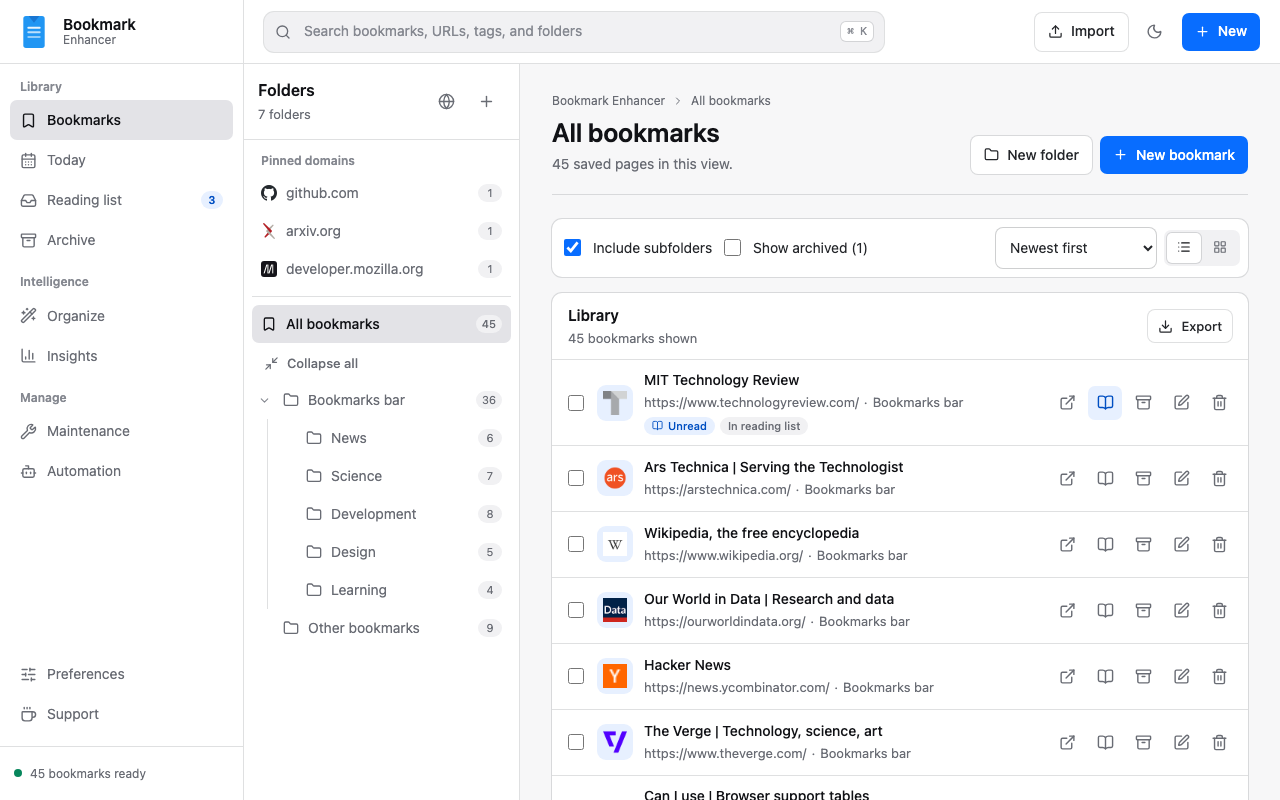Export the library
The width and height of the screenshot is (1280, 800).
tap(1190, 326)
